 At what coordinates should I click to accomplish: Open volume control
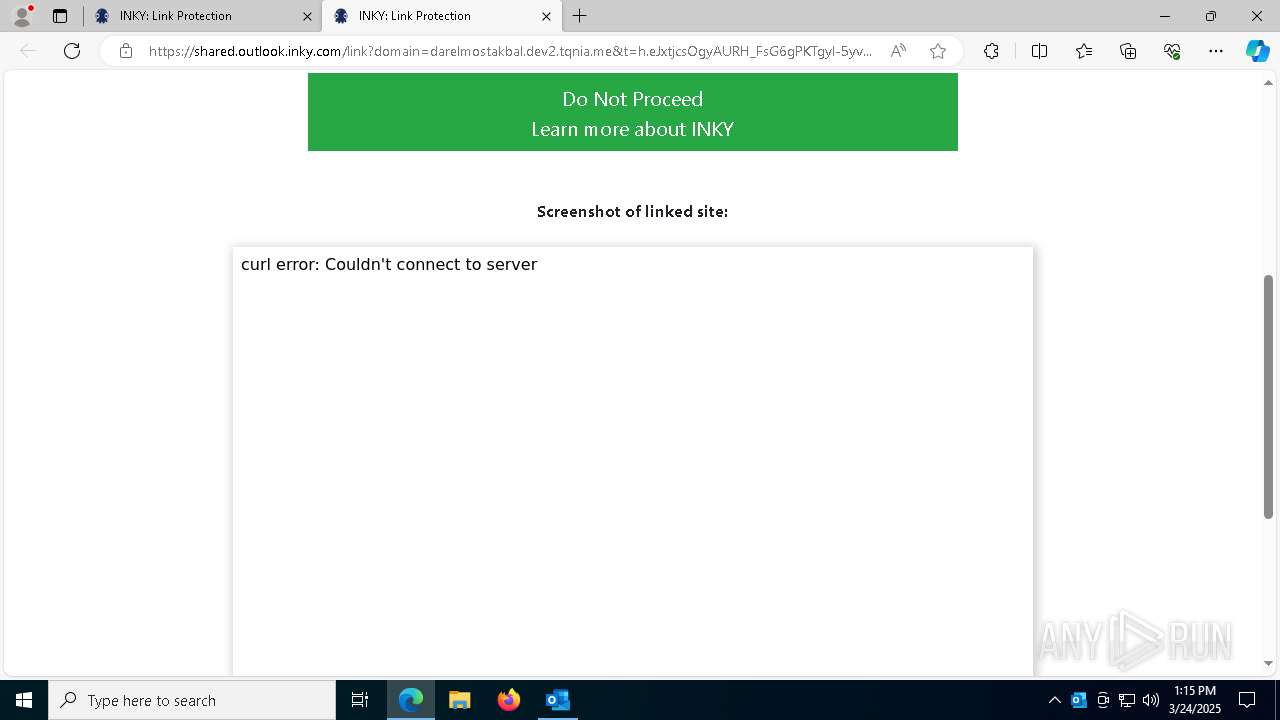point(1151,700)
